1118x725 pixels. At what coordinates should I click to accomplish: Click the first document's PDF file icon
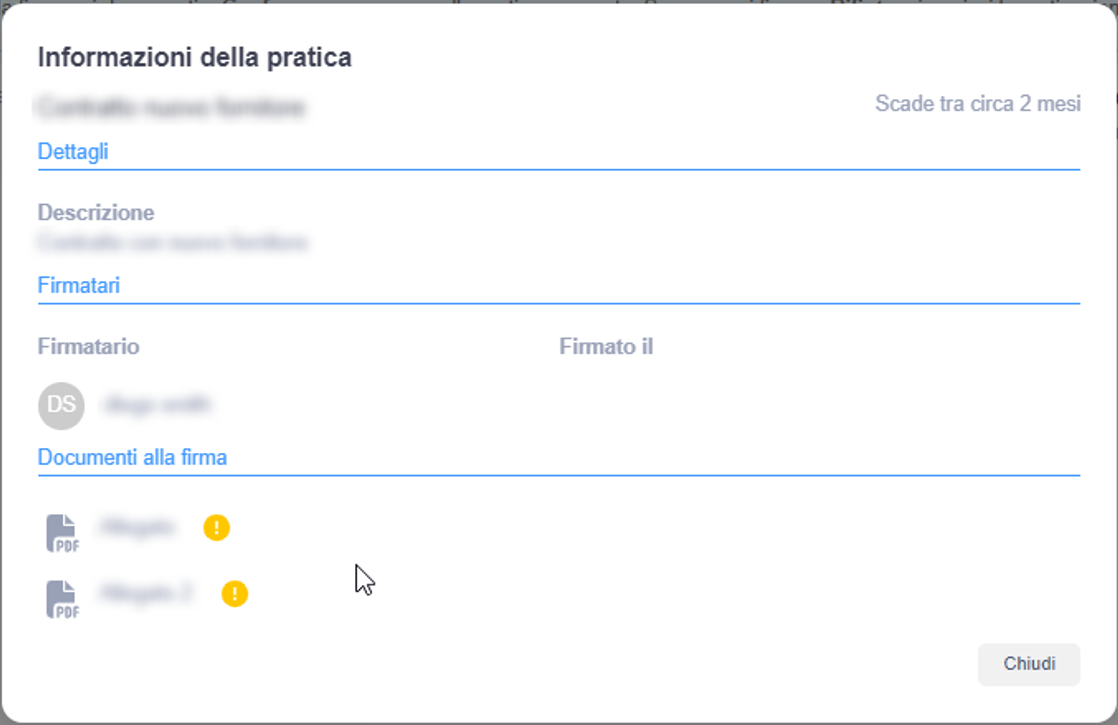pyautogui.click(x=62, y=533)
